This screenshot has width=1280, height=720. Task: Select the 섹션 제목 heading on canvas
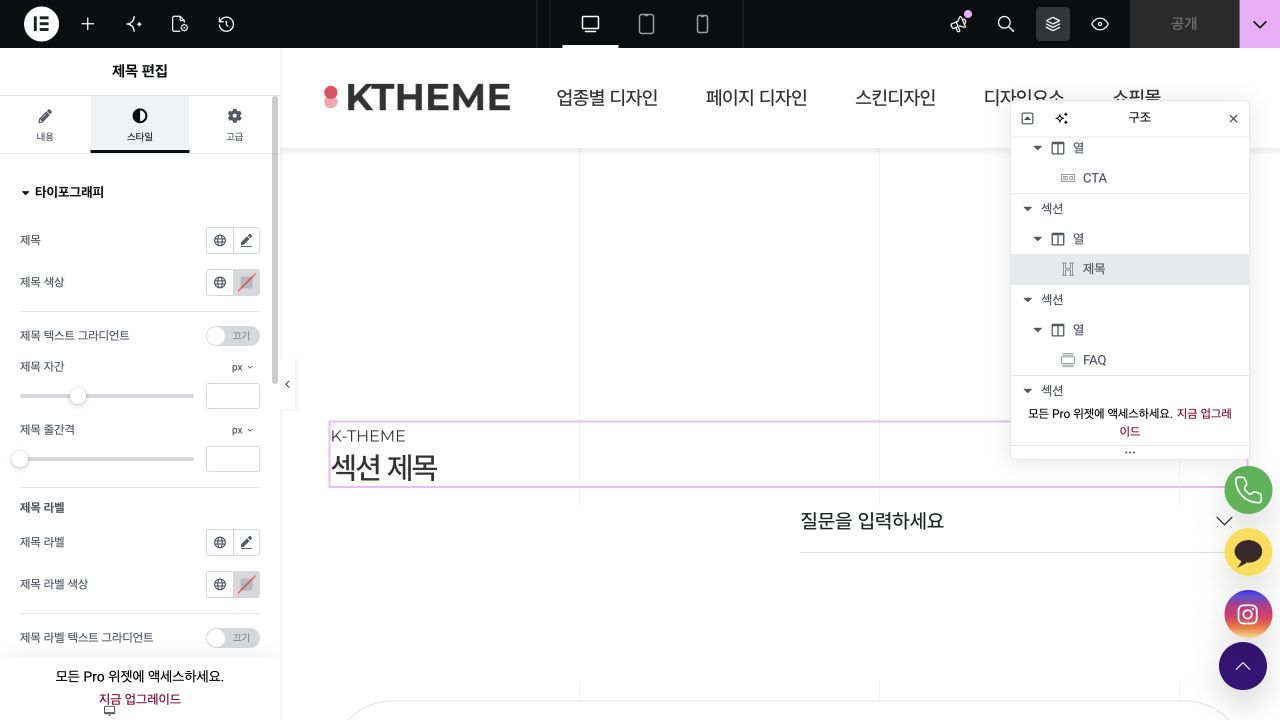pos(384,467)
